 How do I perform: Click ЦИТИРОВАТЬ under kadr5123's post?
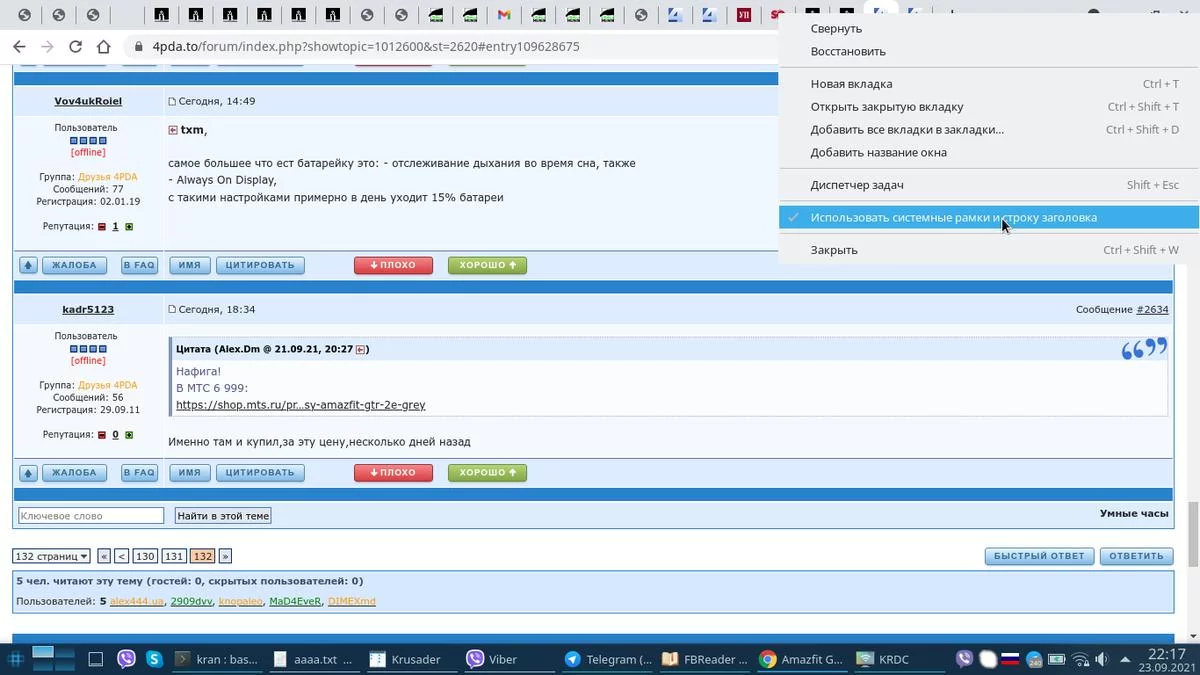coord(260,473)
